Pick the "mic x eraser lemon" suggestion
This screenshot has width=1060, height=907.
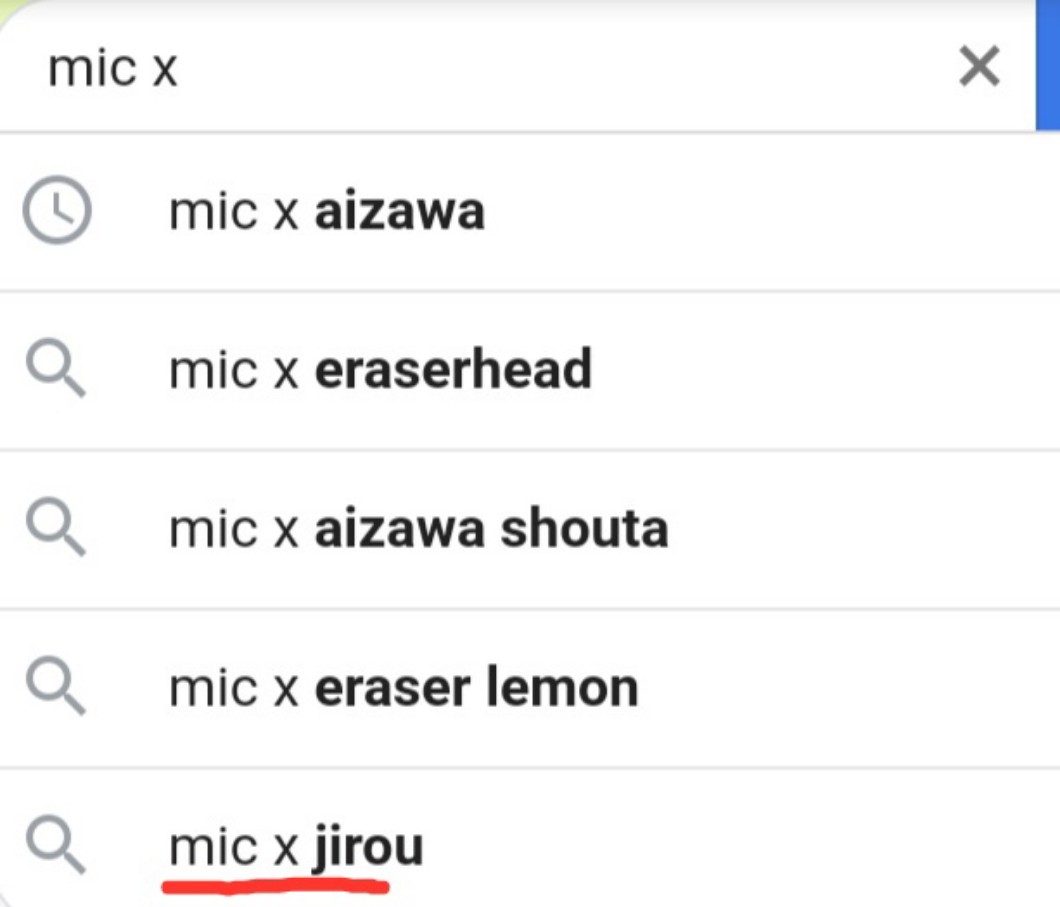point(403,689)
